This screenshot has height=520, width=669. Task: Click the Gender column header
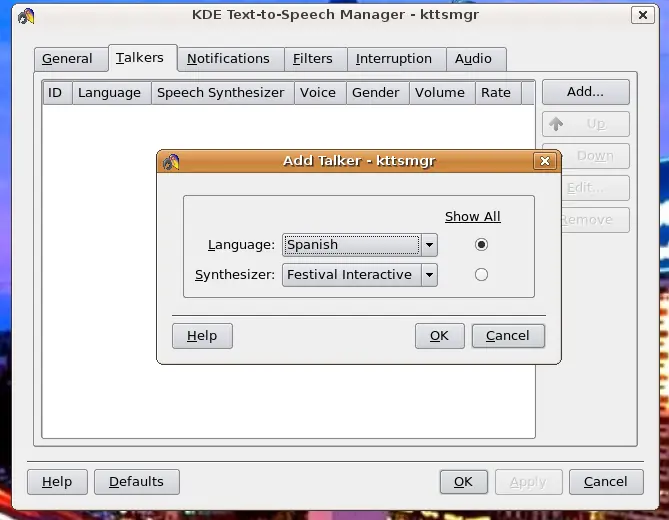378,93
